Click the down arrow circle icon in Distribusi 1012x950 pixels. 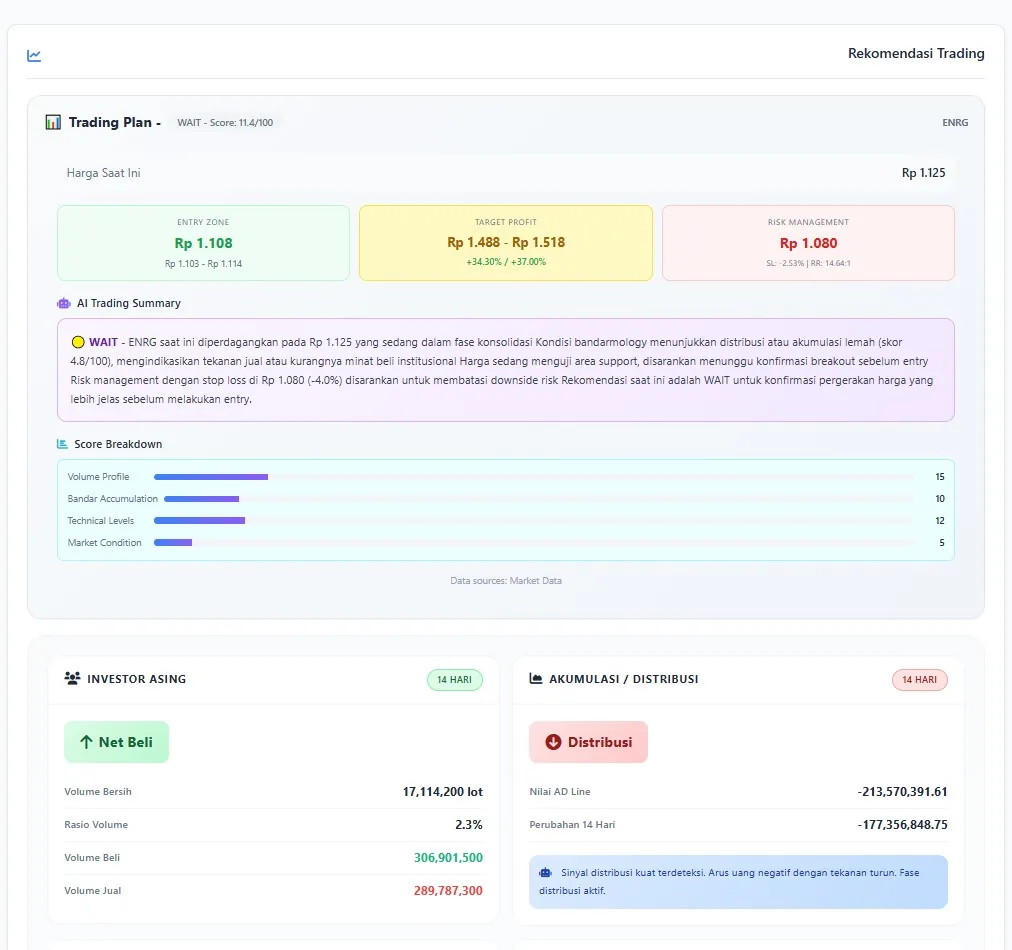pyautogui.click(x=553, y=742)
